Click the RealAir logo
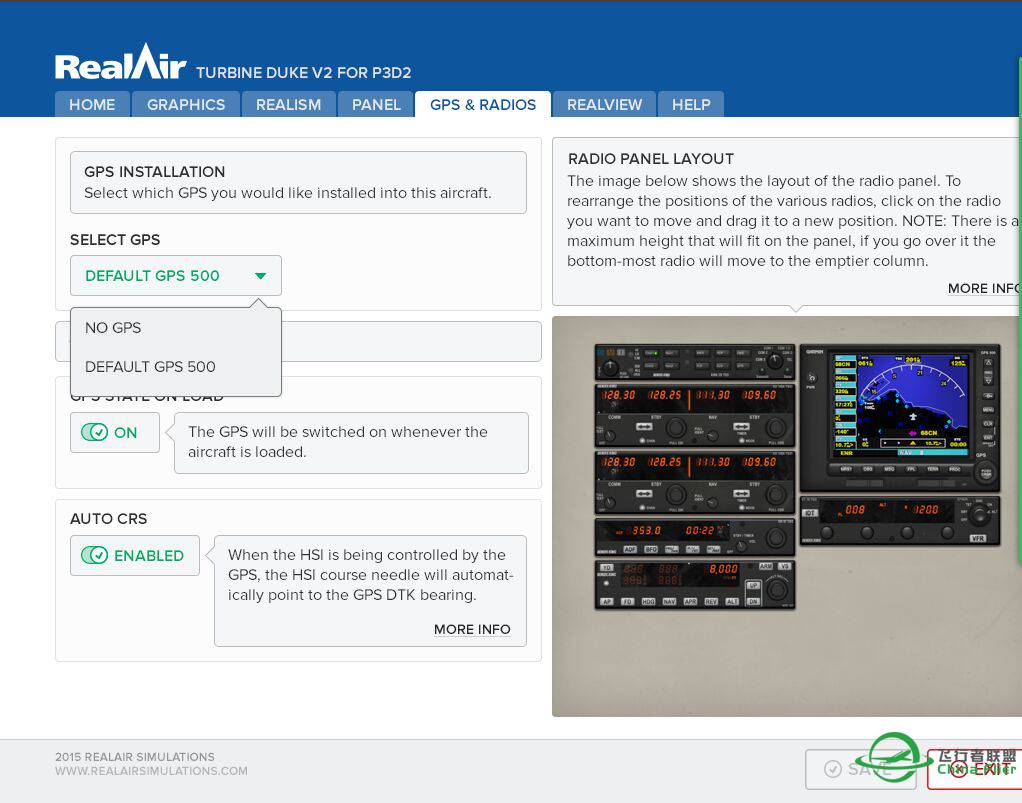The width and height of the screenshot is (1022, 803). coord(121,62)
